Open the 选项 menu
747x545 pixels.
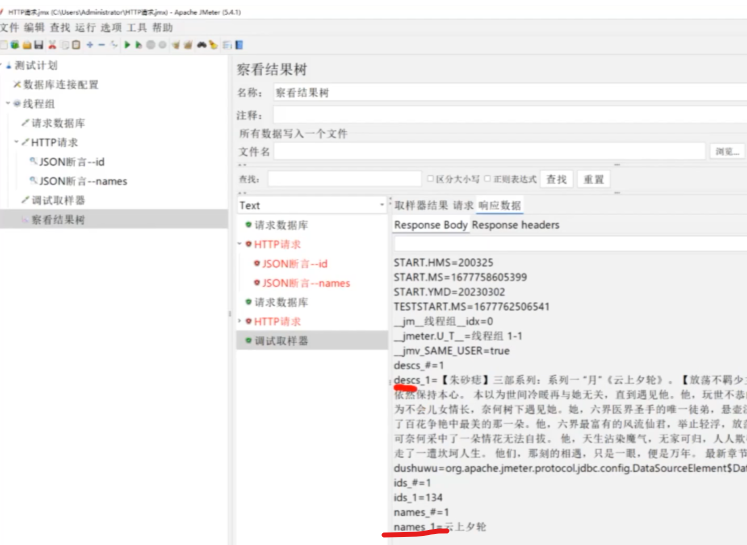[111, 28]
